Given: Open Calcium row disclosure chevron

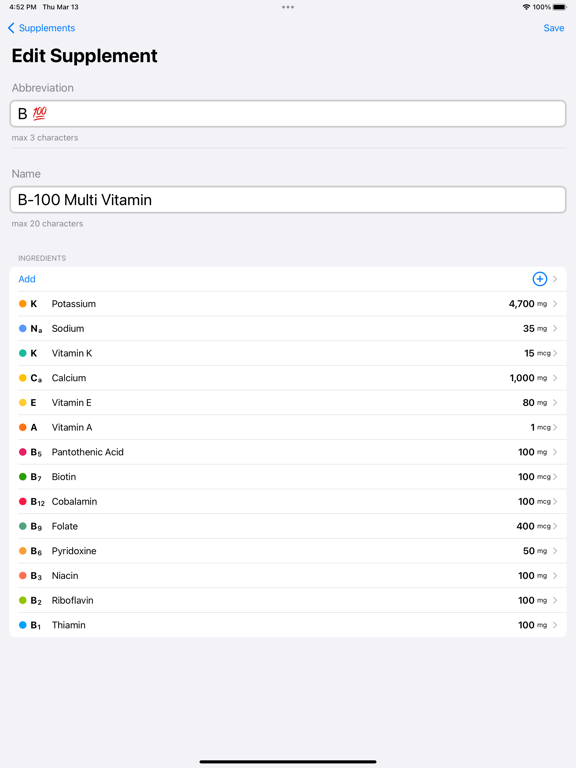Looking at the screenshot, I should coord(555,378).
